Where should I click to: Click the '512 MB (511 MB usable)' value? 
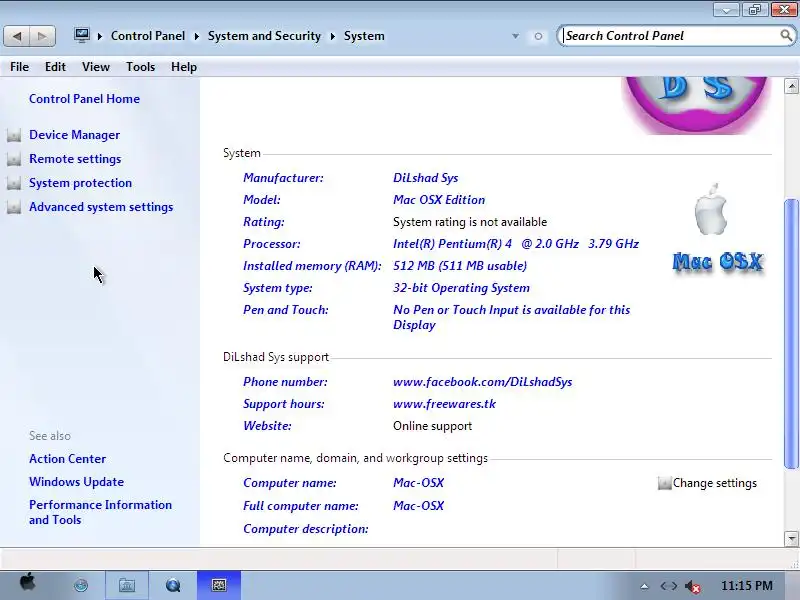(460, 266)
